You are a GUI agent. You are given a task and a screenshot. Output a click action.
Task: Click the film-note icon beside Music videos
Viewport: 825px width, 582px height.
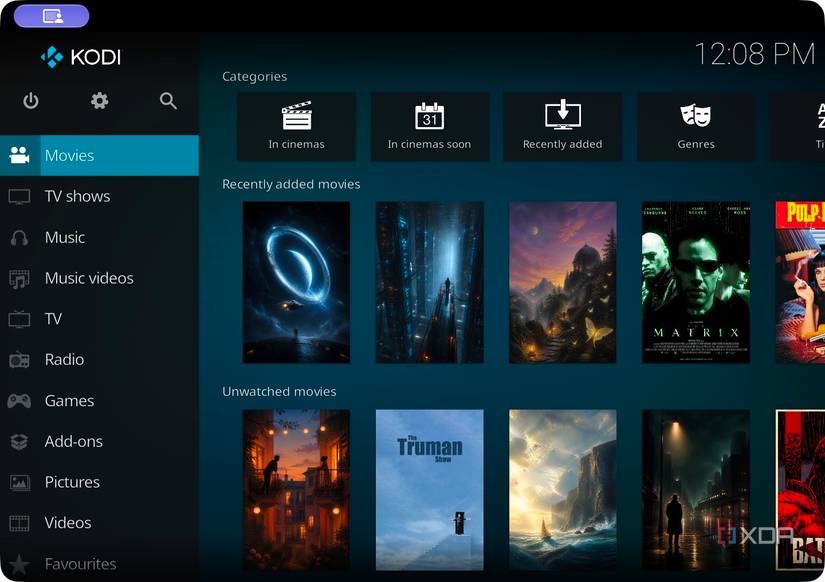click(19, 278)
